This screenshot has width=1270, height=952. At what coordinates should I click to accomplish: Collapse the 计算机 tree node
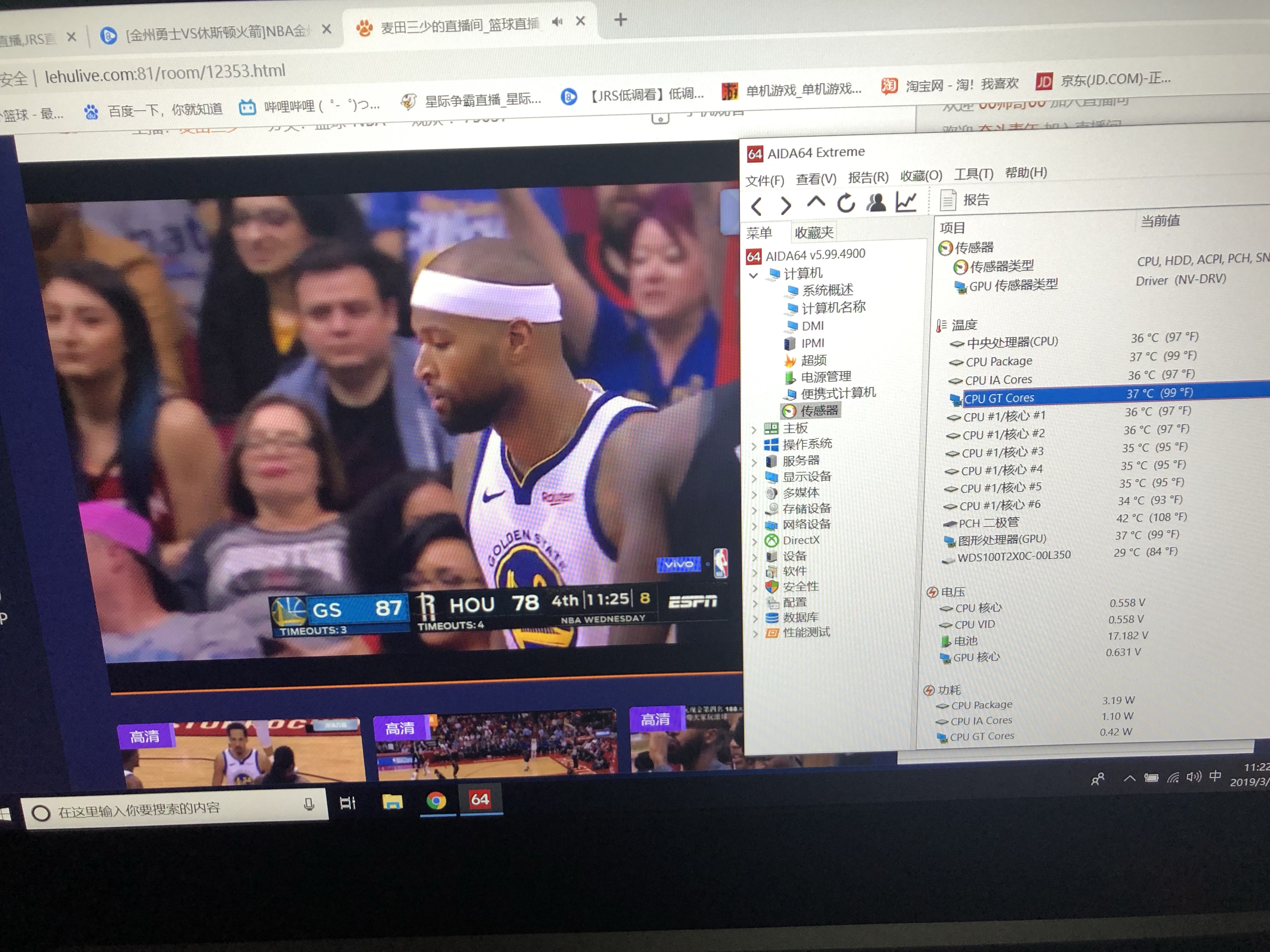(753, 275)
